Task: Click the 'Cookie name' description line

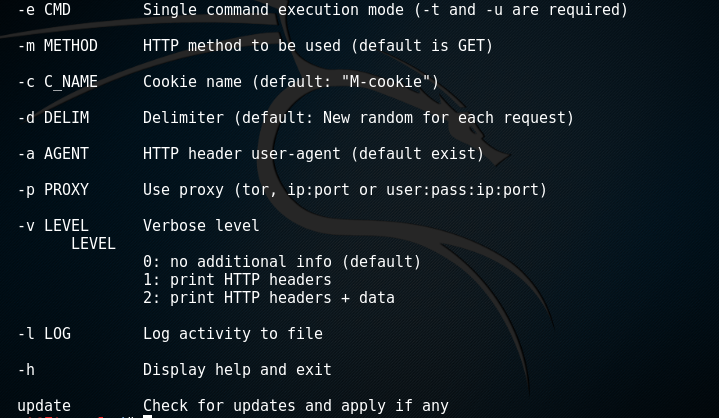Action: click(291, 82)
